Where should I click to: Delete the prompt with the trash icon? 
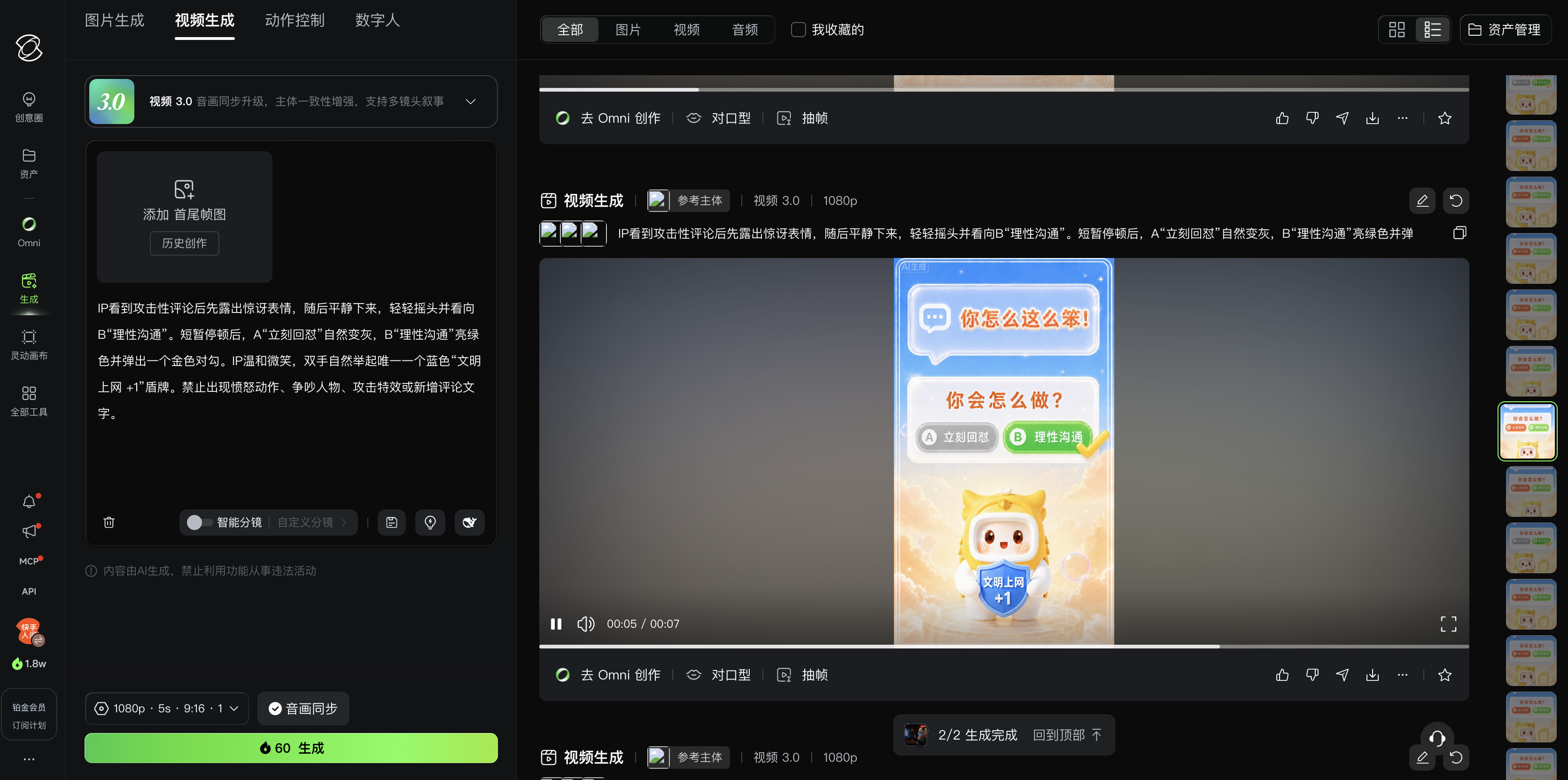pyautogui.click(x=109, y=523)
